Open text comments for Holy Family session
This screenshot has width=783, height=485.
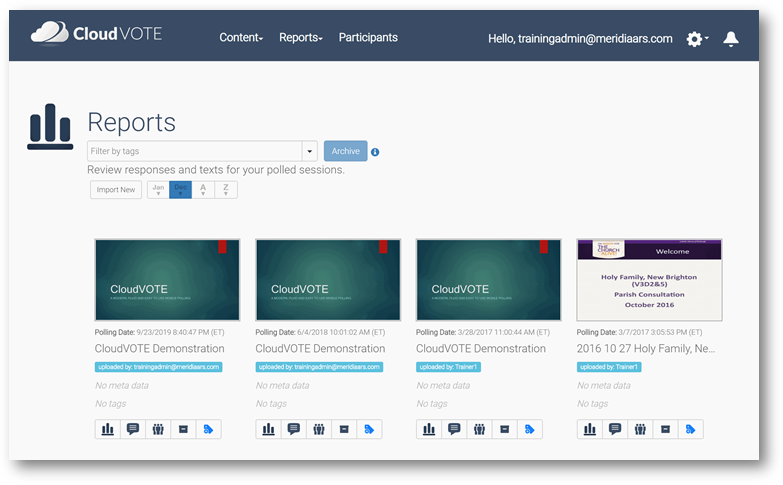615,429
